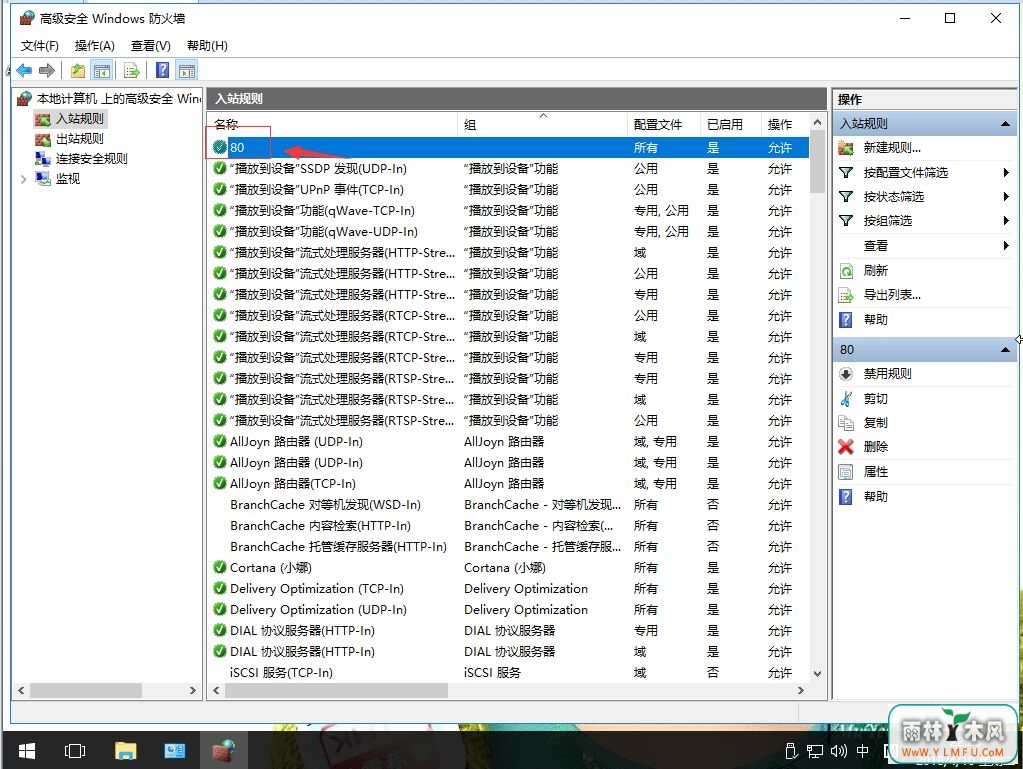The image size is (1023, 769).
Task: Click 帮助 under the 80 actions section
Action: click(x=876, y=496)
